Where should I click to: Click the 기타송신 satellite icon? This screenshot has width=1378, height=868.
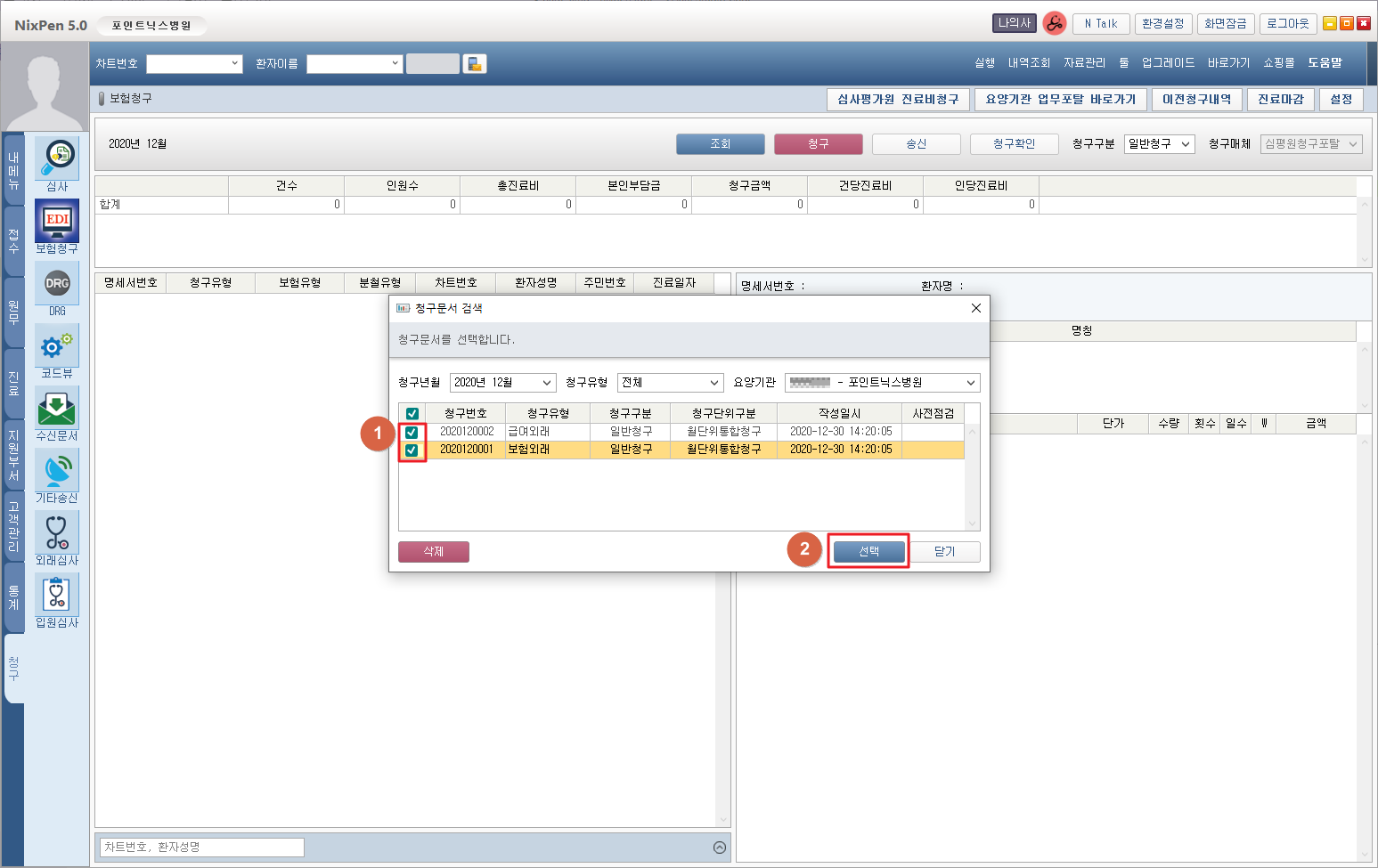click(x=57, y=471)
